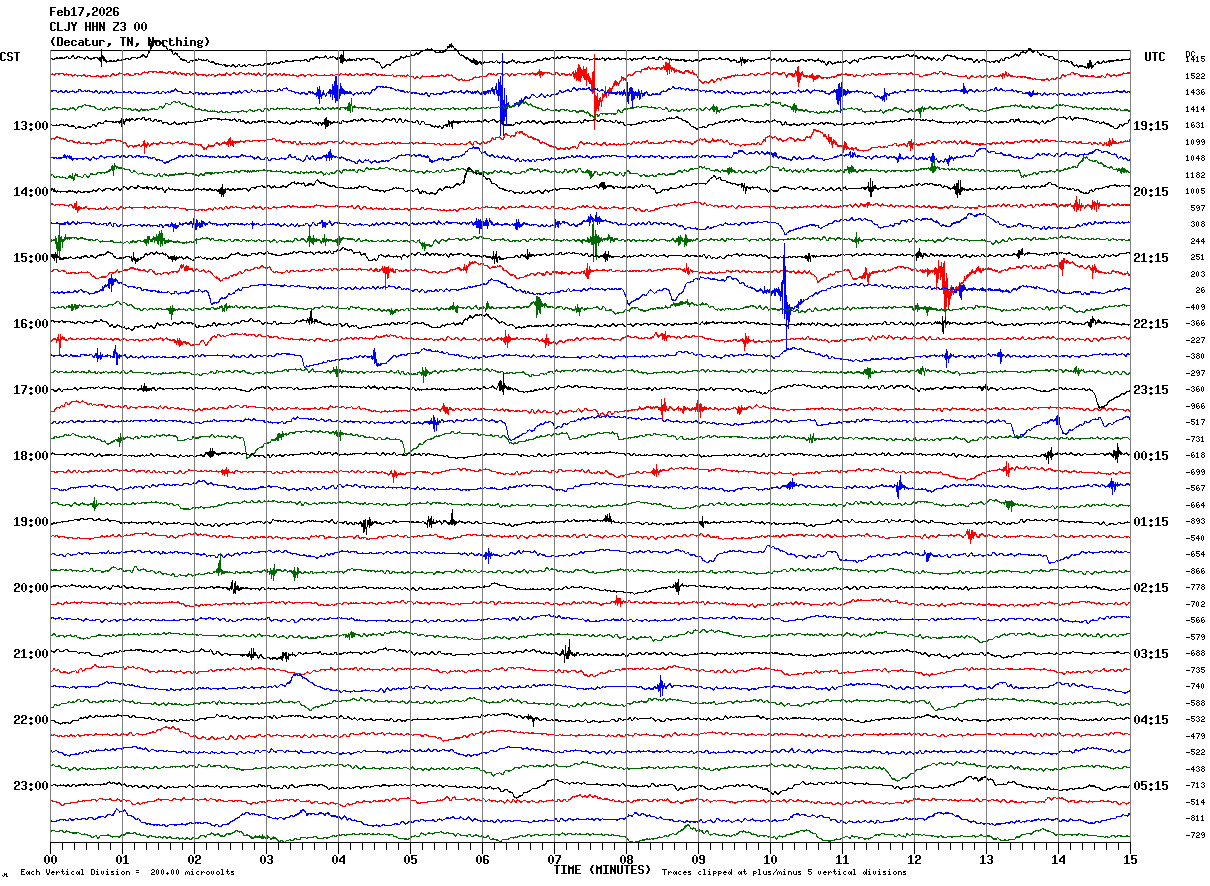Click the vertical division 200.00 microvolts note

pos(127,873)
